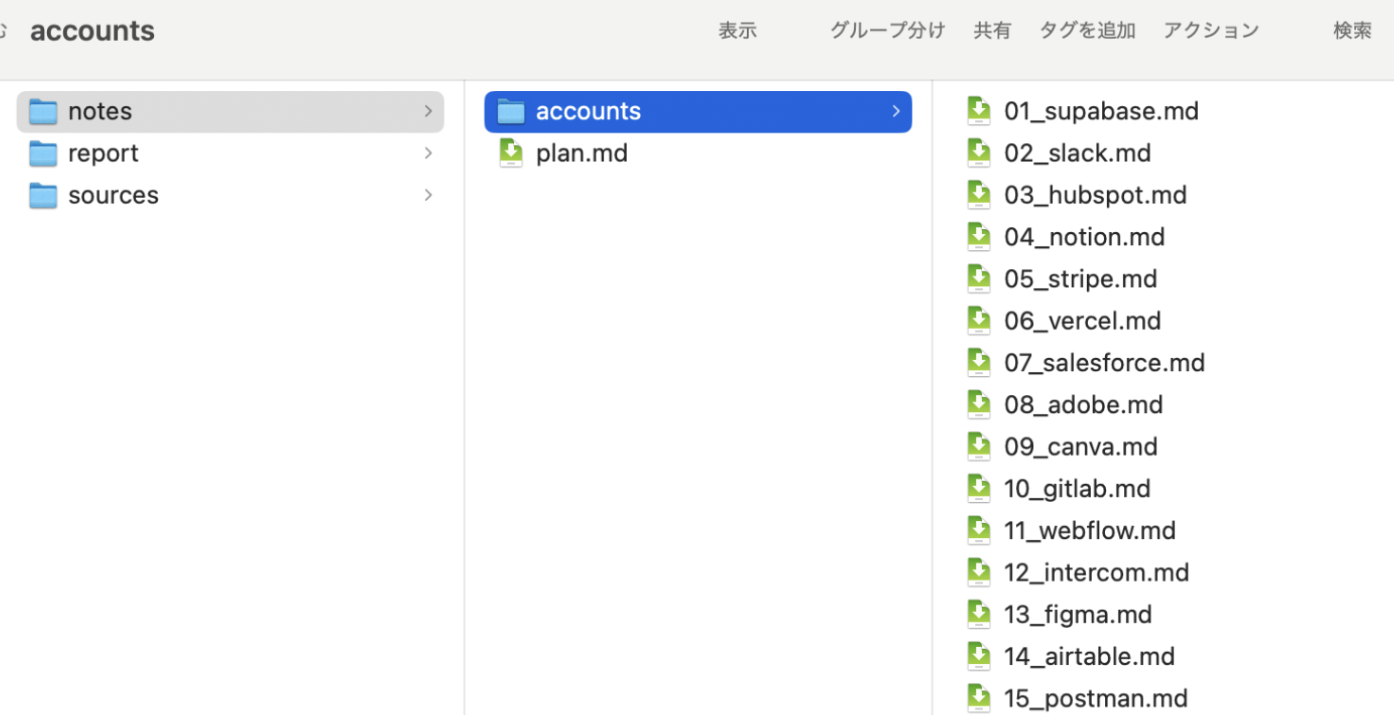Image resolution: width=1394 pixels, height=718 pixels.
Task: Select the 12_intercom.md file
Action: [1096, 573]
